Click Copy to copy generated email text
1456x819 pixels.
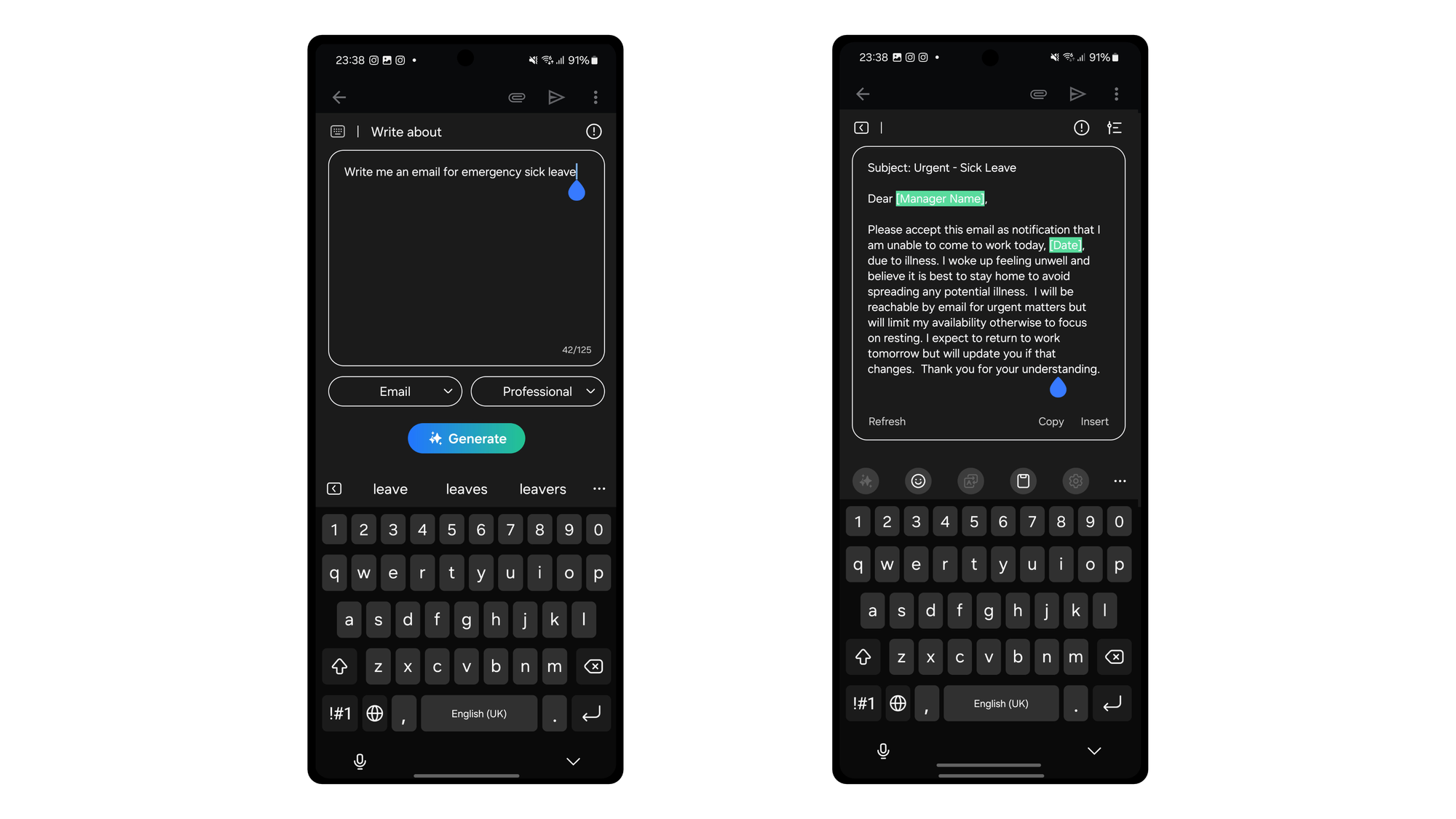(x=1051, y=421)
